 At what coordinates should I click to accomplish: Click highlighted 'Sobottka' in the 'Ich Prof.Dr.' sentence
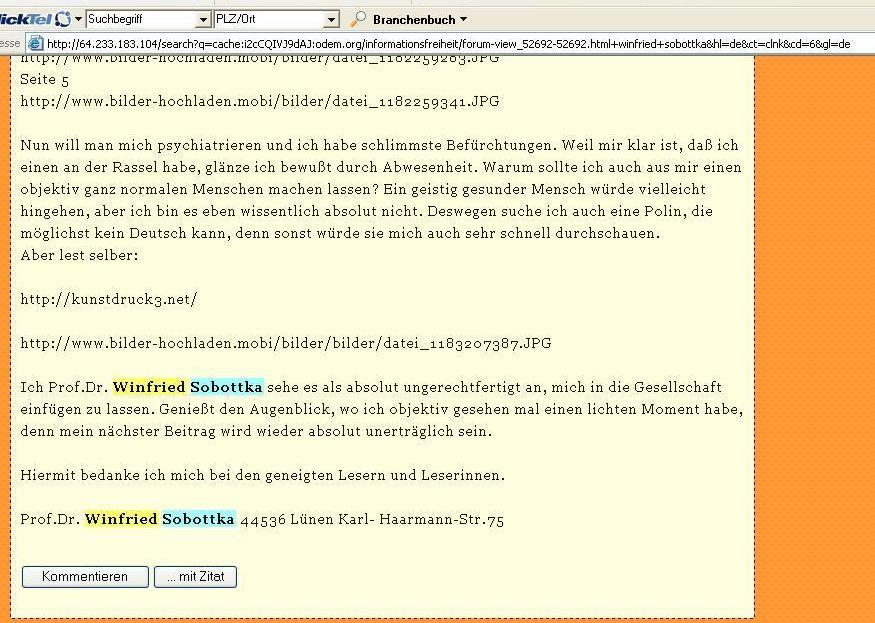coord(227,387)
